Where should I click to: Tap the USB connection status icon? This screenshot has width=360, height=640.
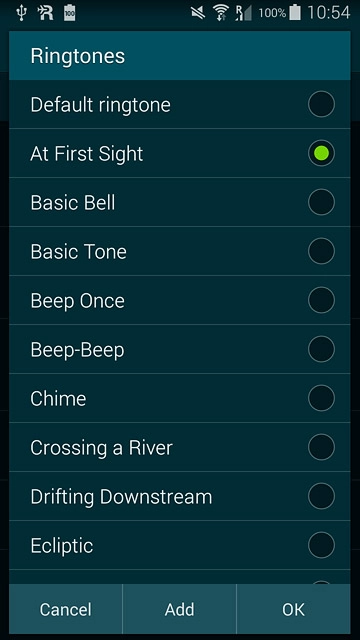click(21, 13)
